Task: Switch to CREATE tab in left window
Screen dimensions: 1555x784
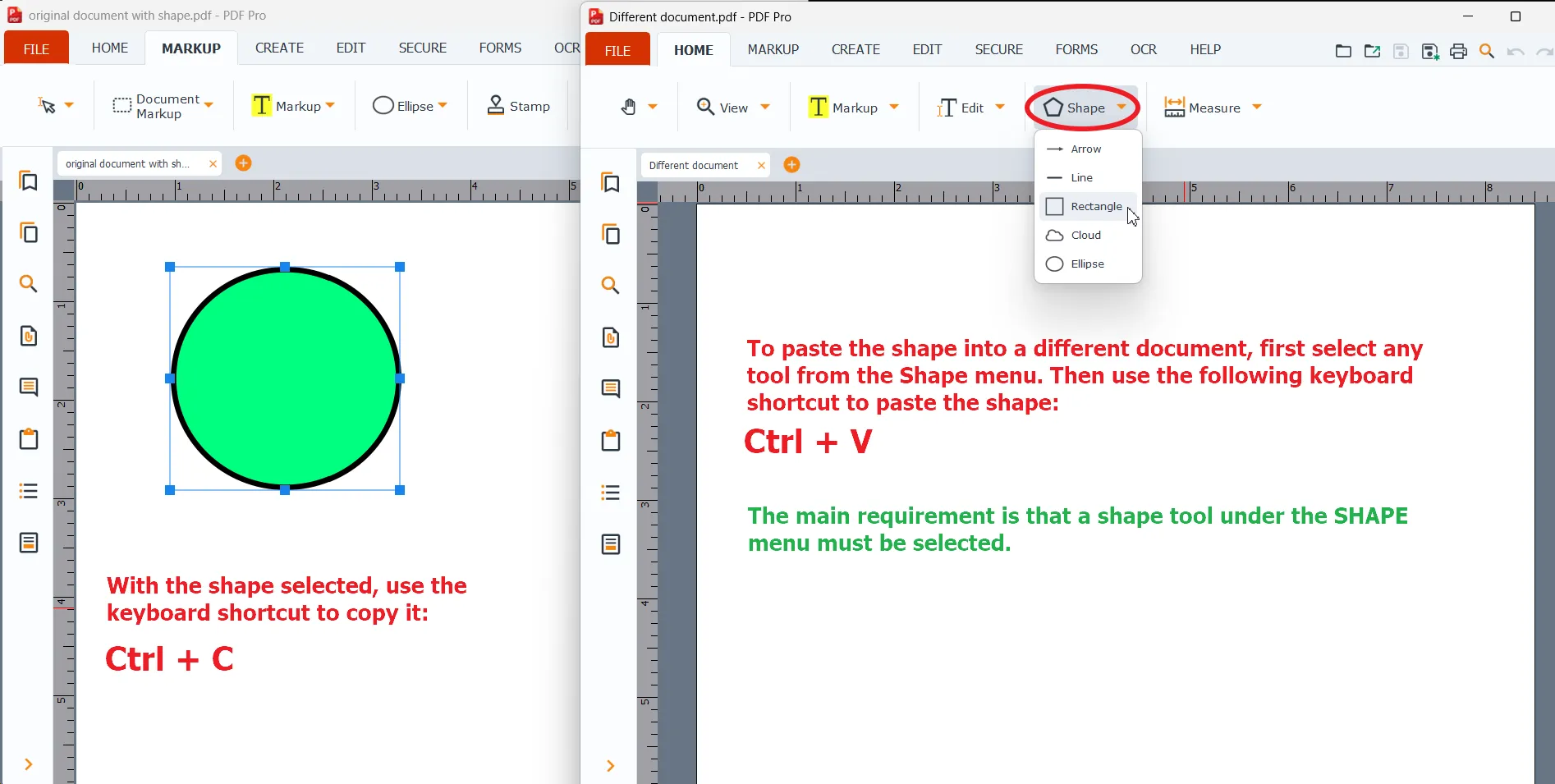Action: (x=279, y=48)
